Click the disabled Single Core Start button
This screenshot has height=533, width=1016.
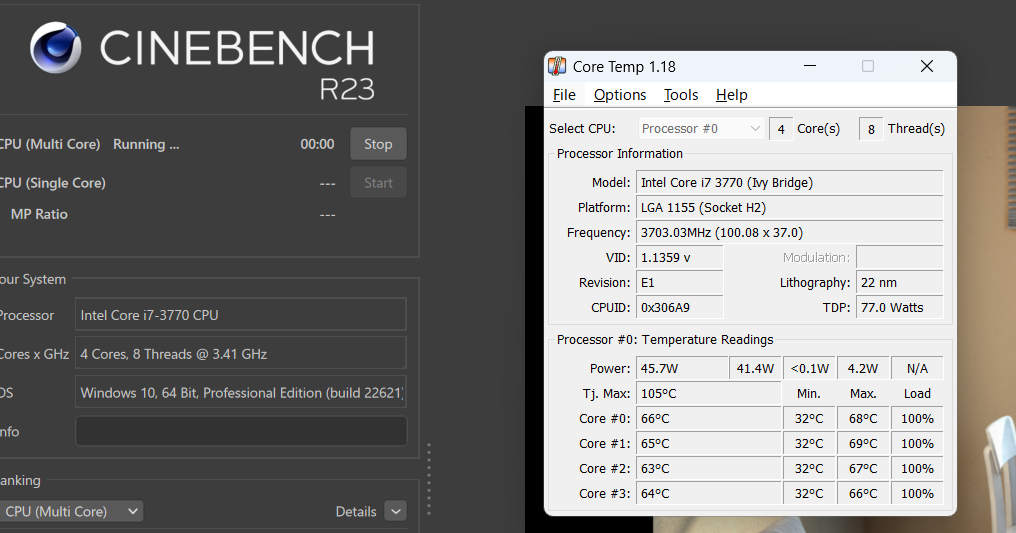(x=378, y=183)
